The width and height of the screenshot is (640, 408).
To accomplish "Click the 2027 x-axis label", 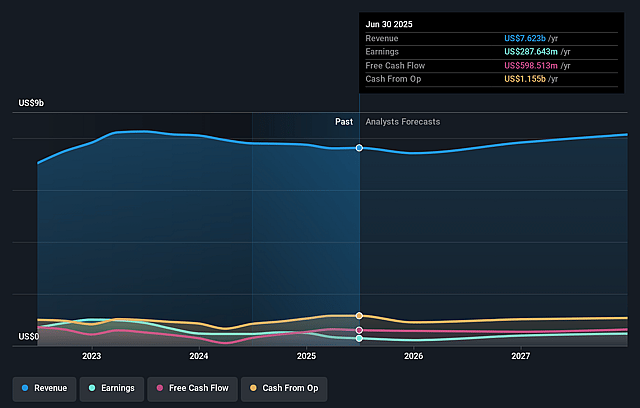I will pyautogui.click(x=521, y=356).
